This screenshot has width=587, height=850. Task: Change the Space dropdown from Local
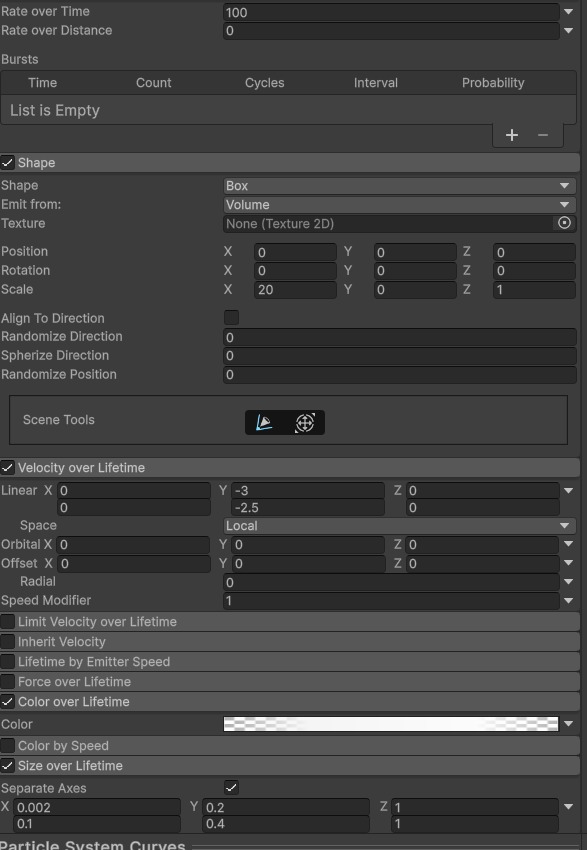pos(399,526)
